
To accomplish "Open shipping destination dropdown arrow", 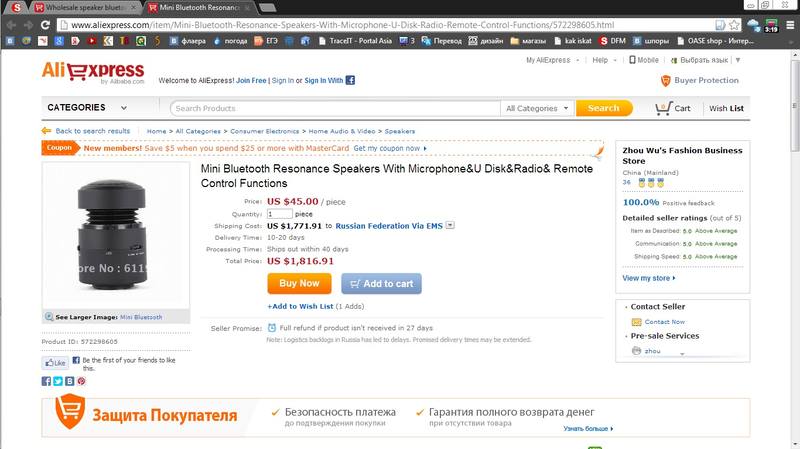I will coord(450,225).
